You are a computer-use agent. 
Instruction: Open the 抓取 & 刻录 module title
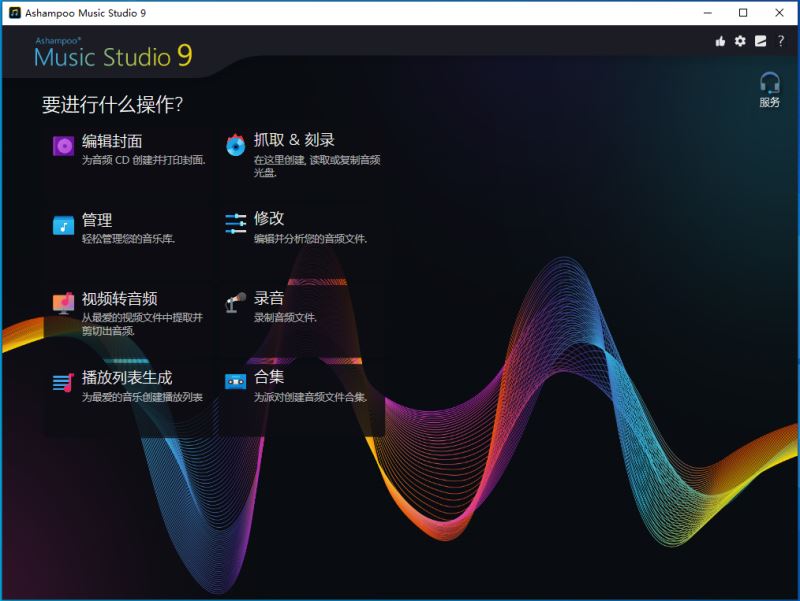pos(294,140)
